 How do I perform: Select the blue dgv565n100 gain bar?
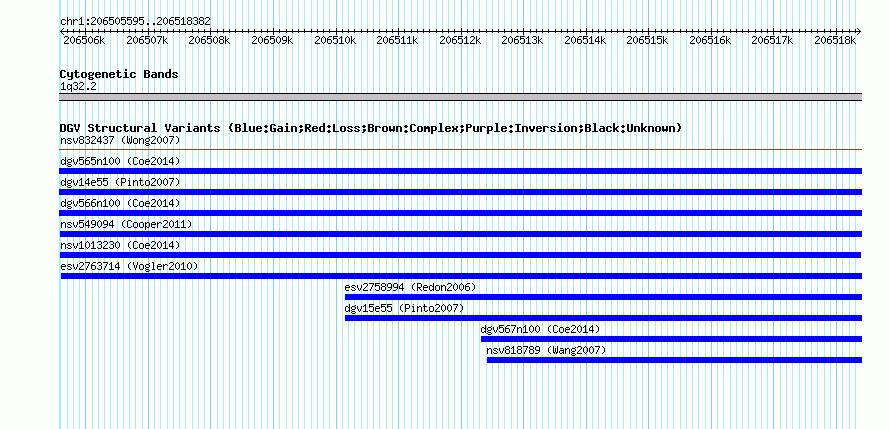click(x=460, y=171)
